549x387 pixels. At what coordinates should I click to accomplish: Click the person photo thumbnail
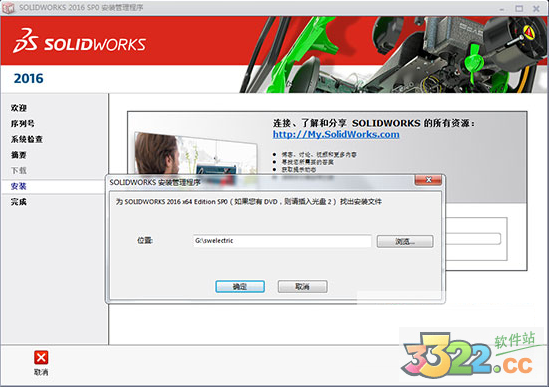pyautogui.click(x=196, y=153)
